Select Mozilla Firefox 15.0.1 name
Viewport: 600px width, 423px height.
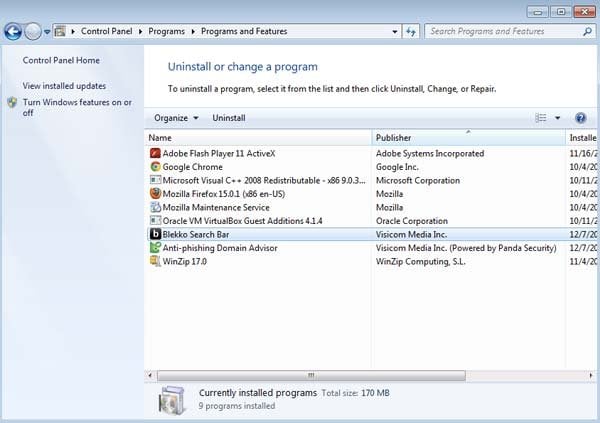(224, 194)
